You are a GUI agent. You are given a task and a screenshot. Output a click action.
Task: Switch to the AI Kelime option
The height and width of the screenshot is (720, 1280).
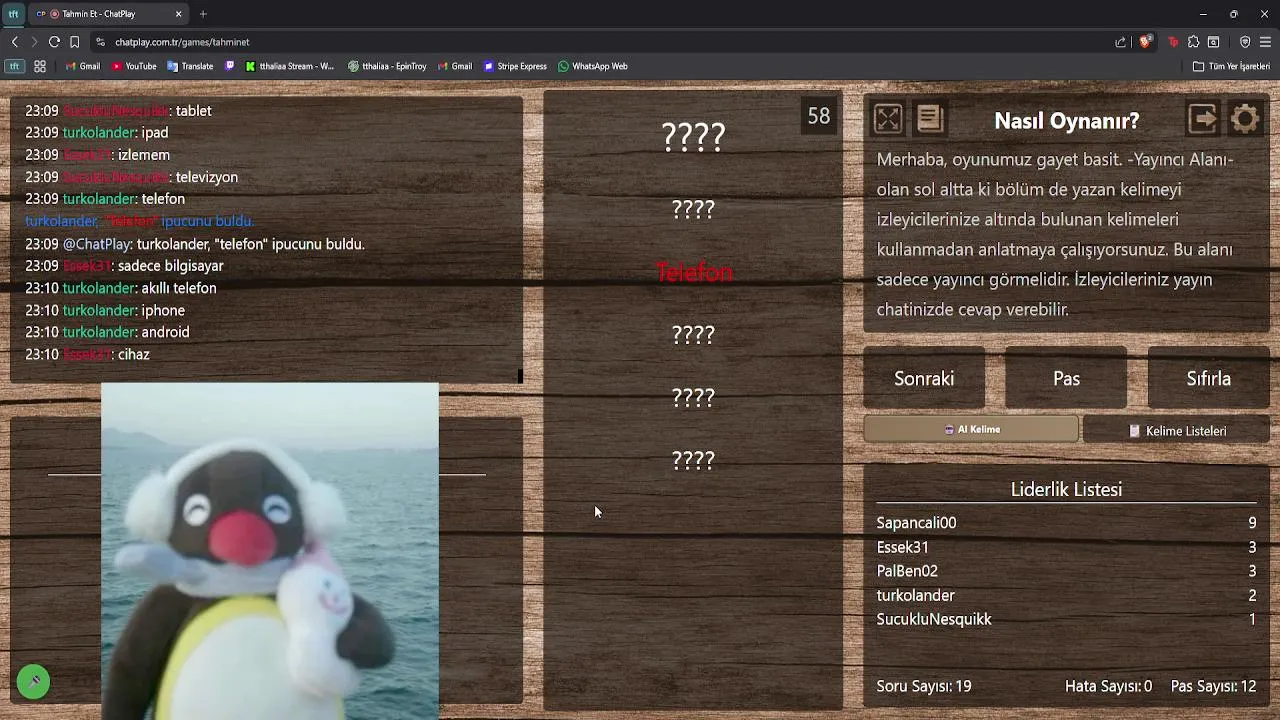click(x=971, y=429)
